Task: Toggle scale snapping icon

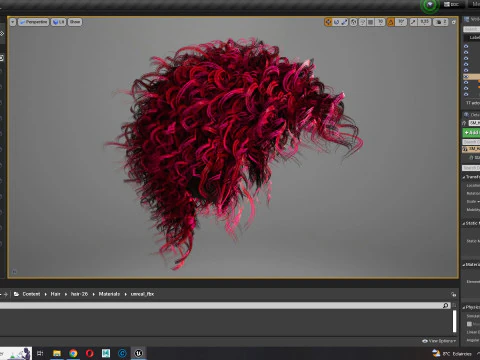Action: [413, 22]
